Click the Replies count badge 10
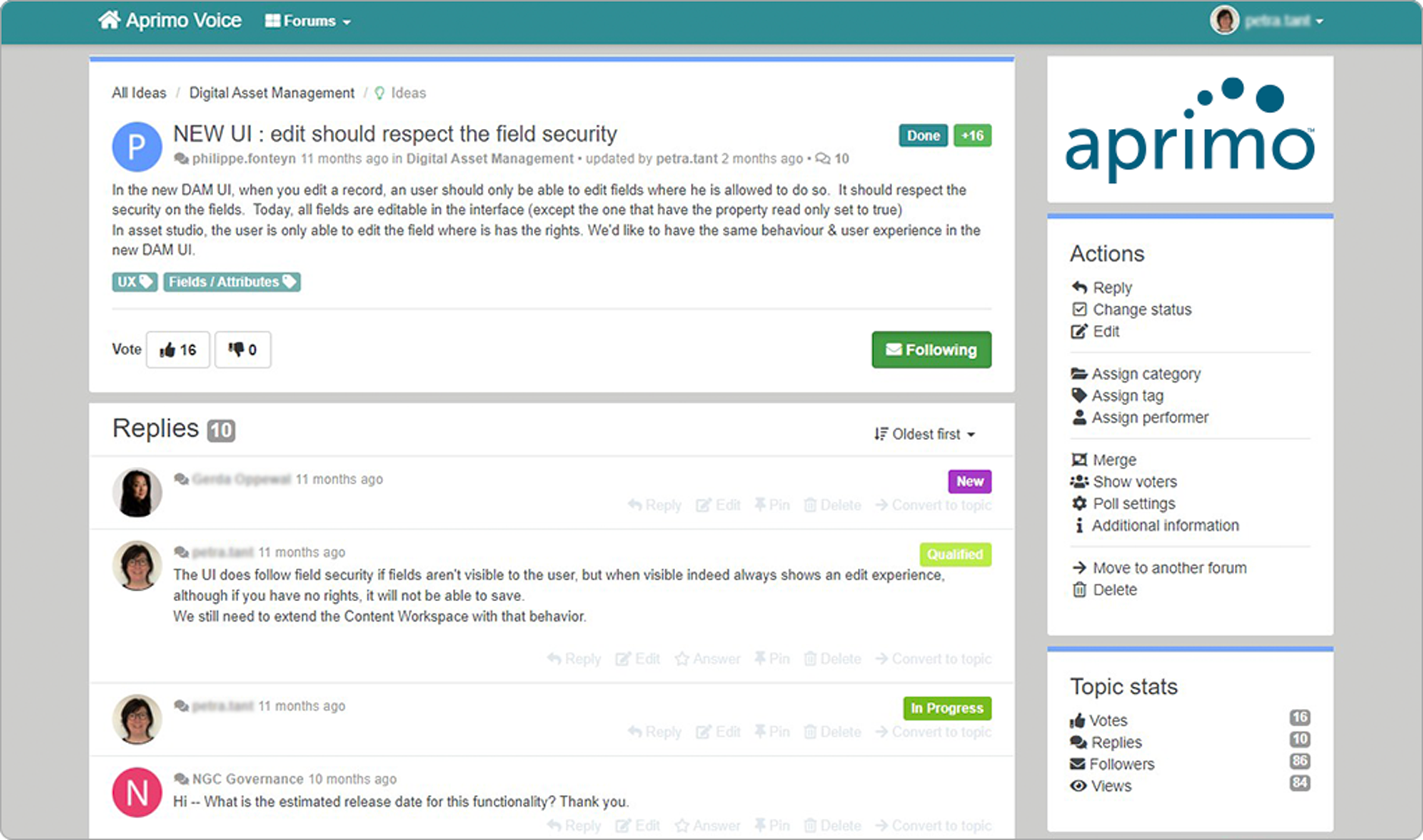 click(221, 431)
